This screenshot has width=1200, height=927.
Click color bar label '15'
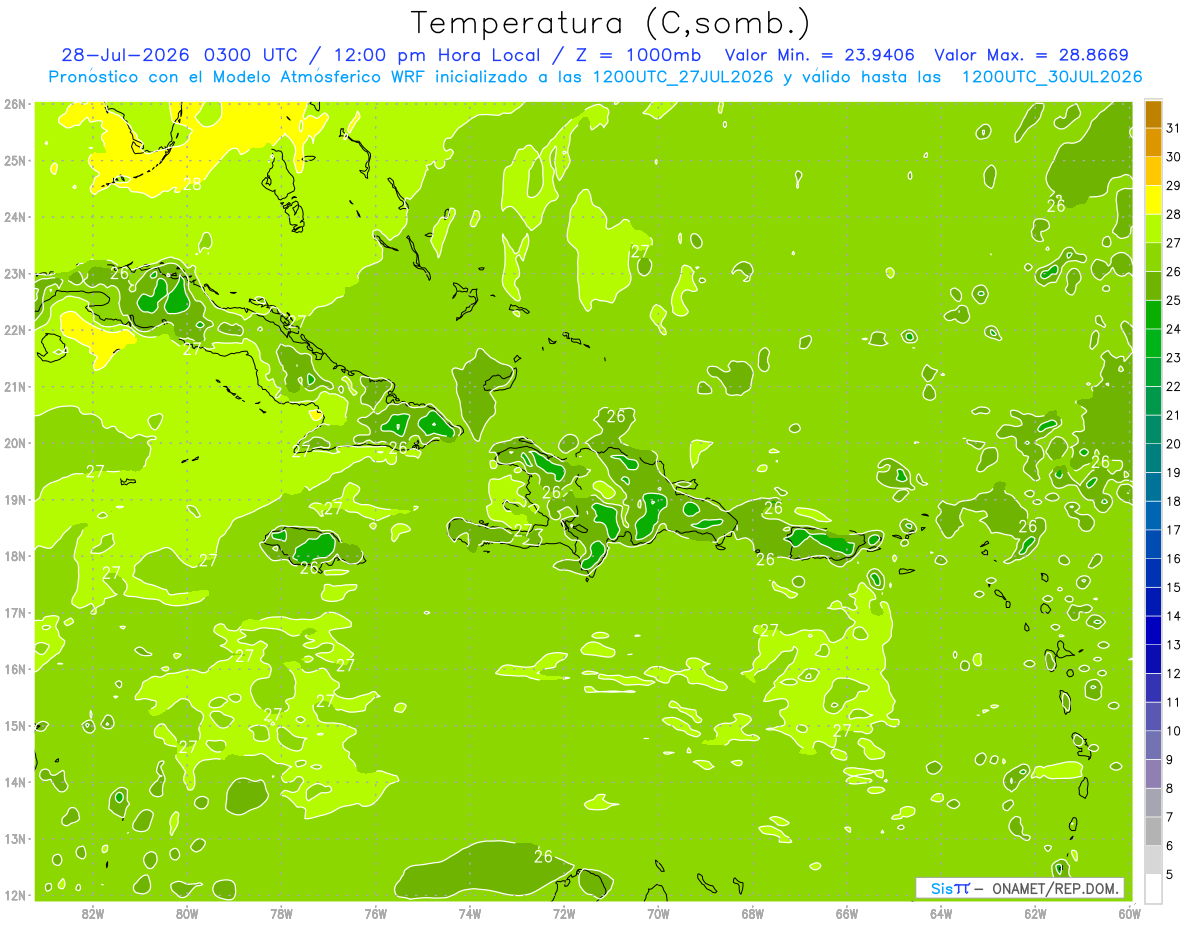[x=1173, y=587]
